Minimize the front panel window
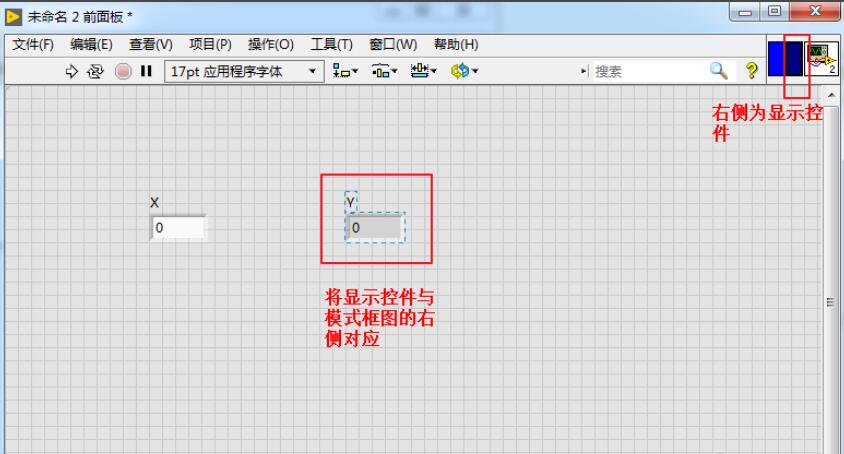Viewport: 844px width, 454px height. [745, 12]
